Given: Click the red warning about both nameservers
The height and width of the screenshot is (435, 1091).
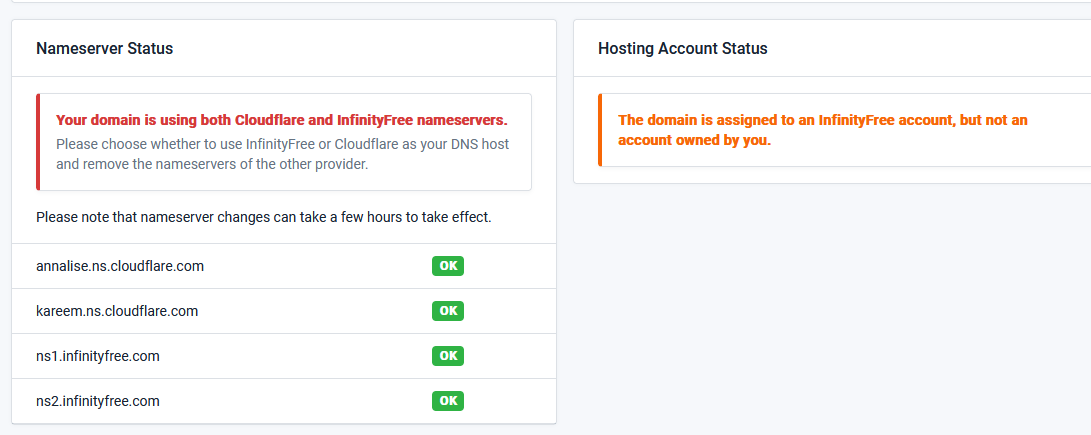Looking at the screenshot, I should coord(281,120).
